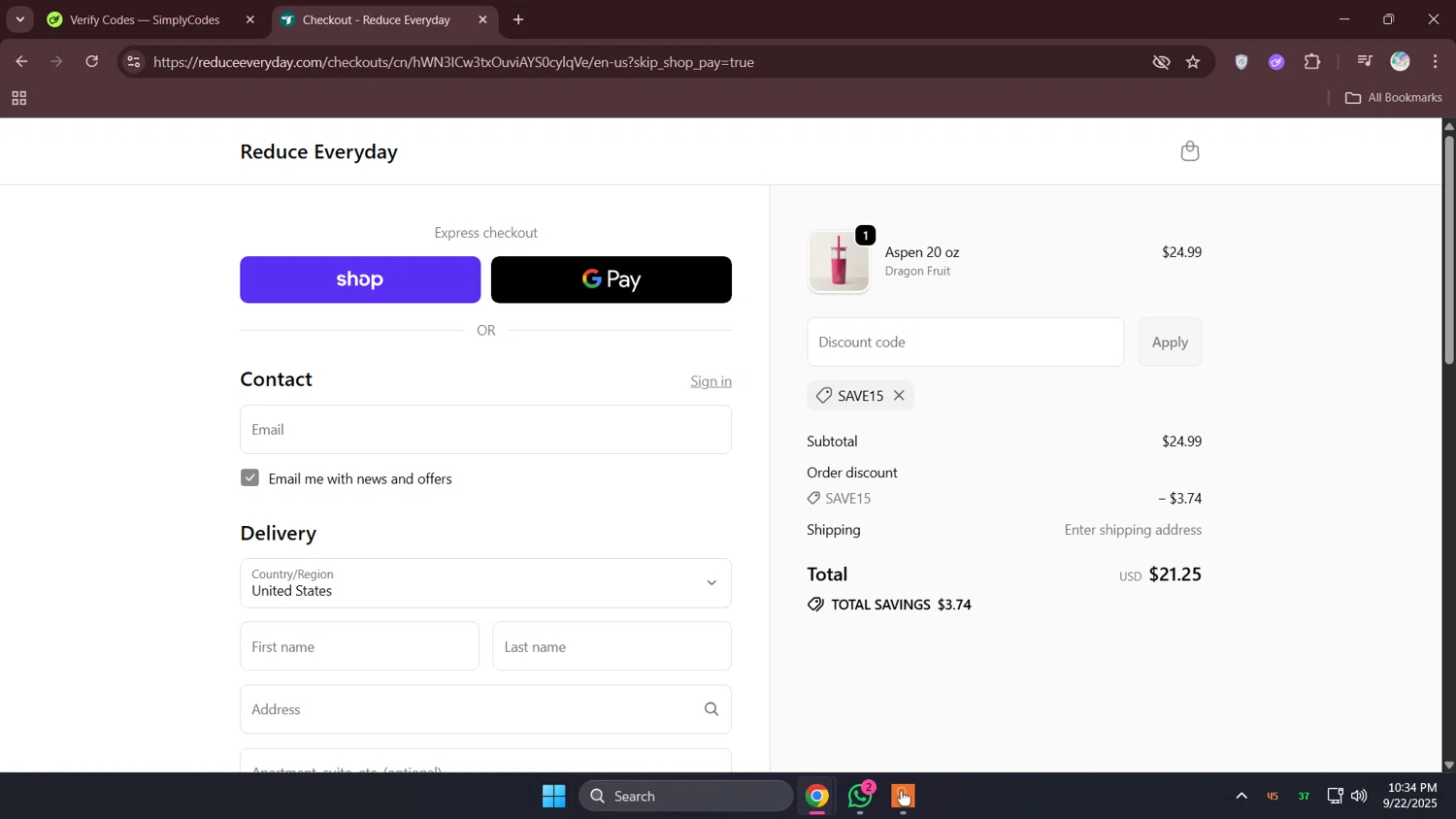Image resolution: width=1456 pixels, height=819 pixels.
Task: Click the Reduce Everyday store title
Action: 318,151
